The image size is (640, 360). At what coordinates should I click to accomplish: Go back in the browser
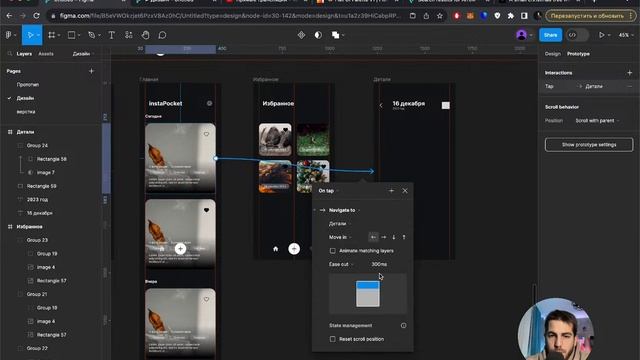[x=9, y=16]
